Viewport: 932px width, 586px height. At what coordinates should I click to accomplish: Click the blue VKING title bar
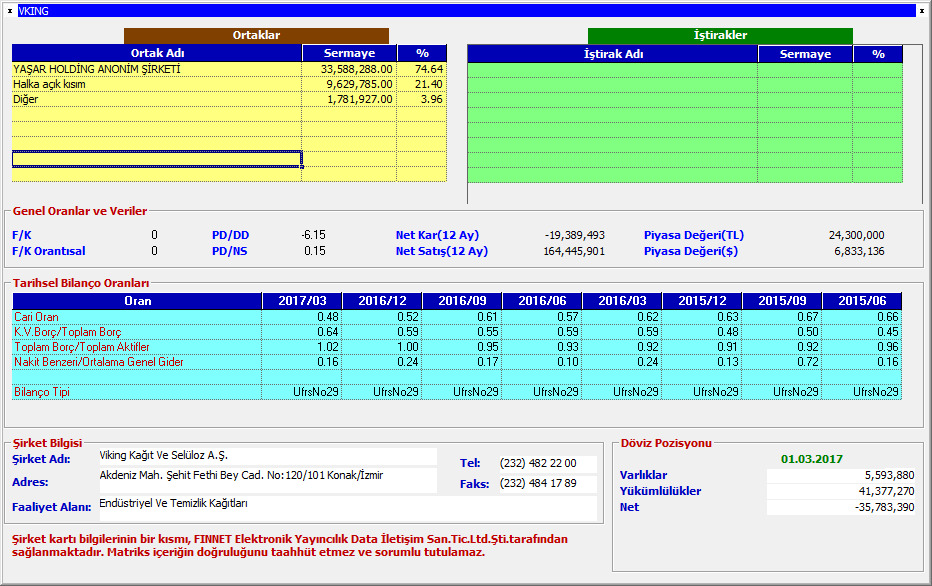pyautogui.click(x=467, y=11)
